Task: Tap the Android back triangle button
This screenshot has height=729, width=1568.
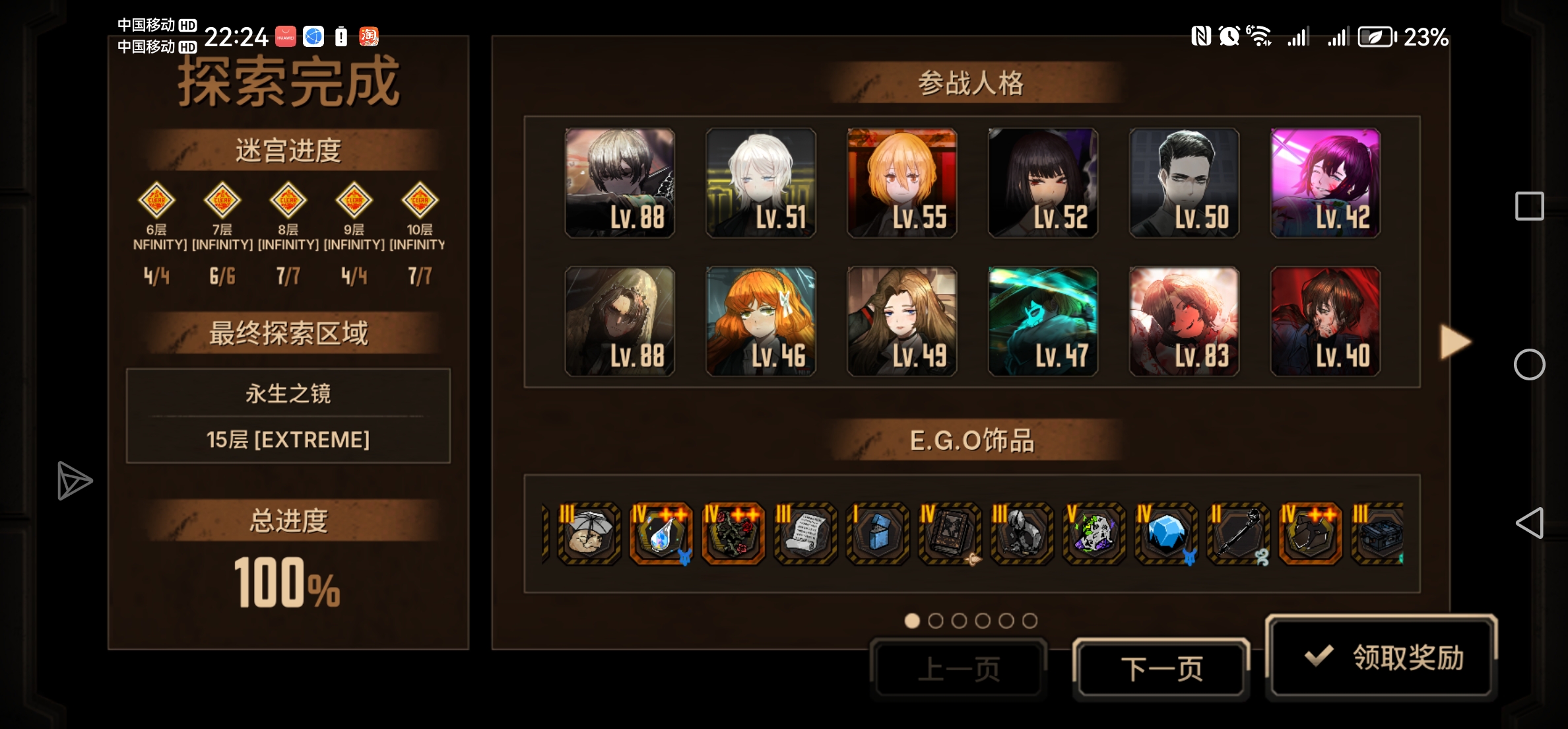Action: (x=1529, y=523)
